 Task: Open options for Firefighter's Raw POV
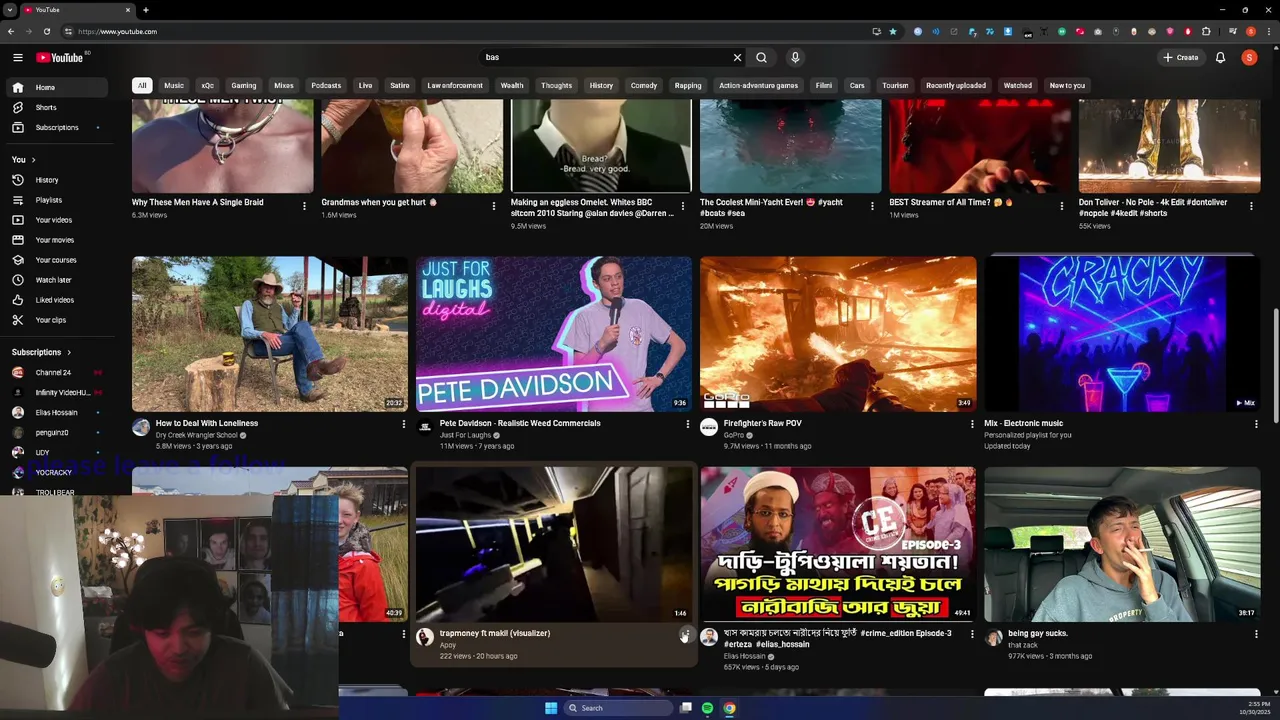click(x=971, y=424)
